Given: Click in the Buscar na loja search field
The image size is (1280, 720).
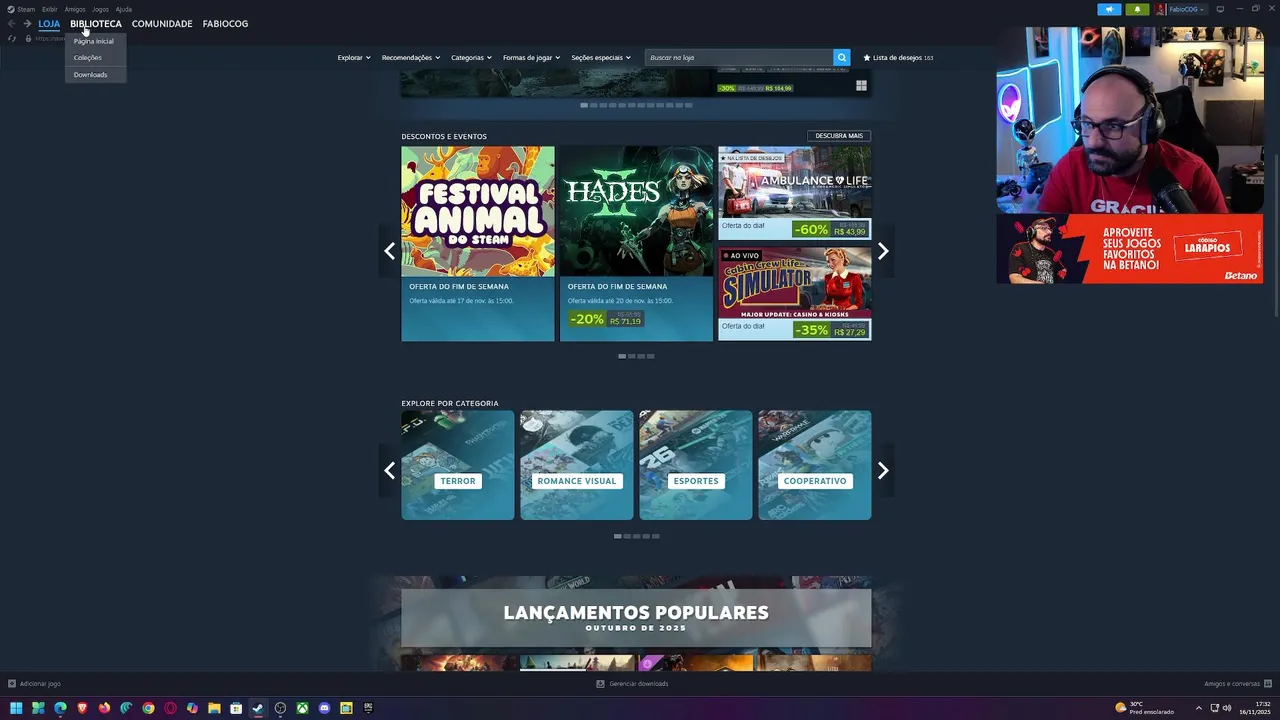Looking at the screenshot, I should pyautogui.click(x=739, y=58).
